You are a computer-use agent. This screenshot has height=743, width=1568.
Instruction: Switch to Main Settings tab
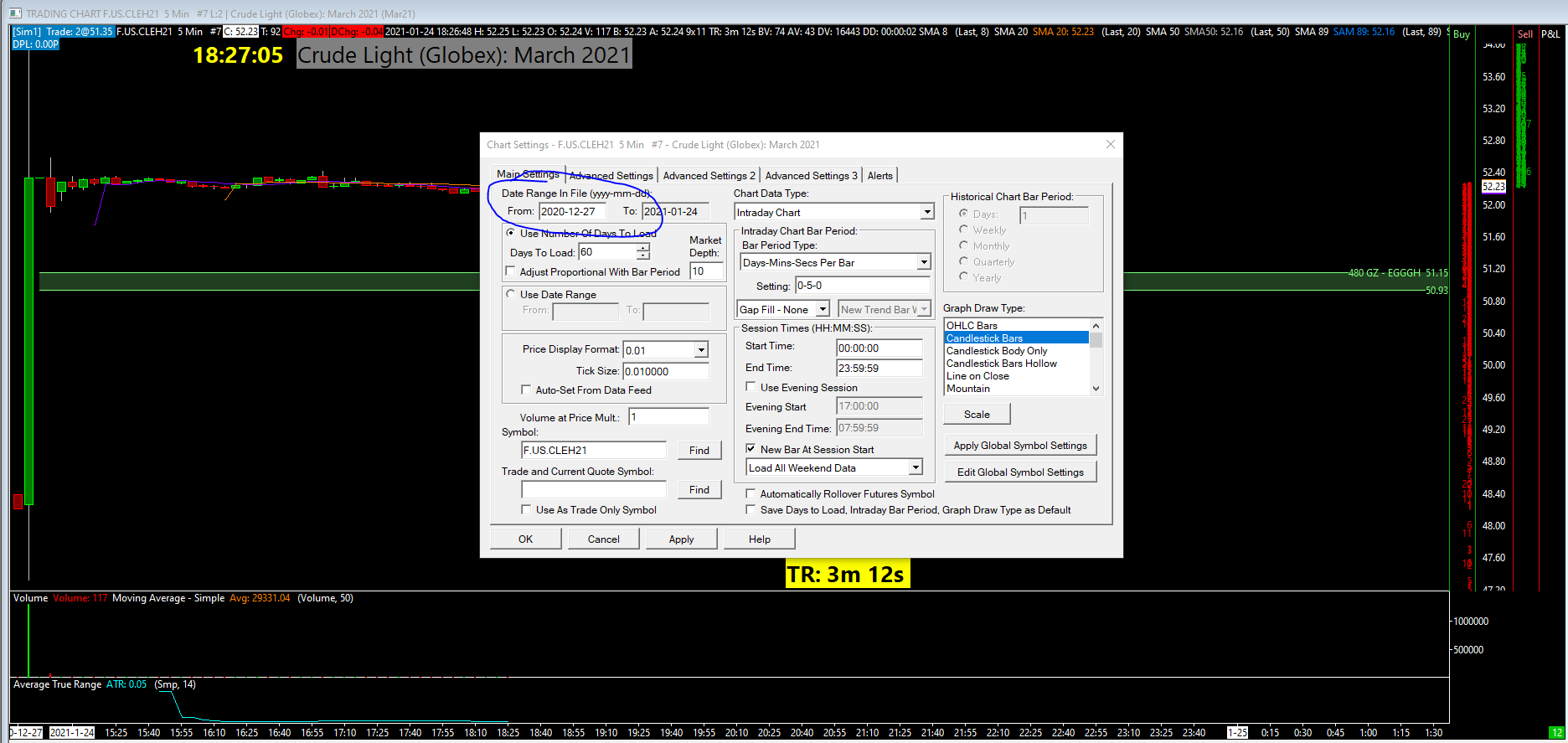(528, 174)
